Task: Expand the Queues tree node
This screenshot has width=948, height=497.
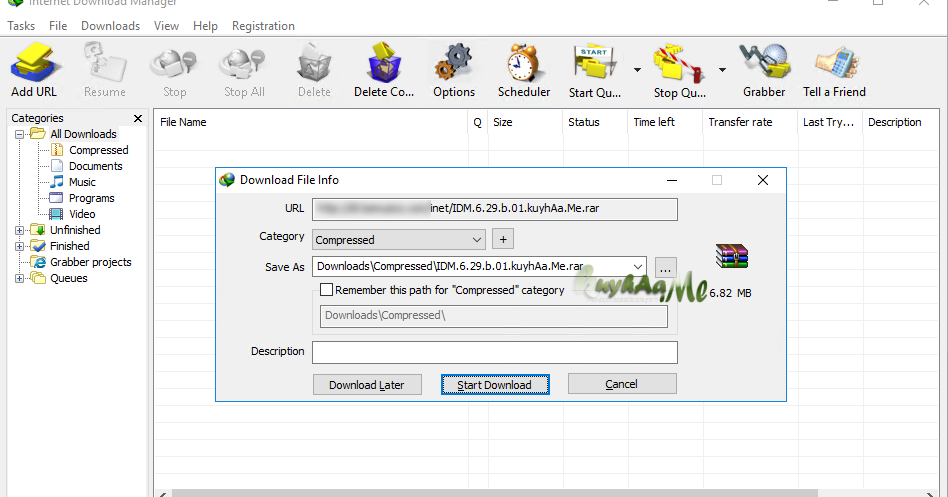Action: (x=19, y=278)
